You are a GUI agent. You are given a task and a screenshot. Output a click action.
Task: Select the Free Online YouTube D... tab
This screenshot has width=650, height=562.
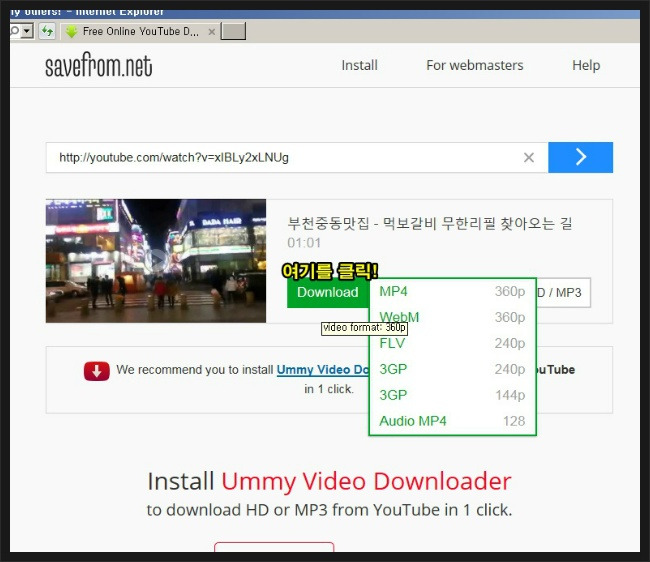click(x=140, y=31)
